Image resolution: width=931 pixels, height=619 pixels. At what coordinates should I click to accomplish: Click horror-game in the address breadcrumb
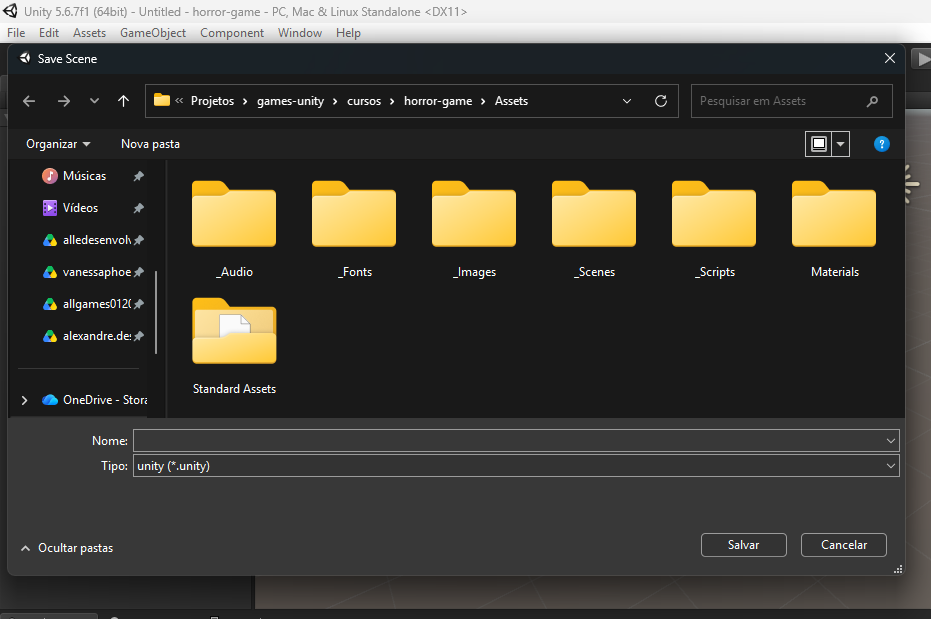(x=438, y=101)
